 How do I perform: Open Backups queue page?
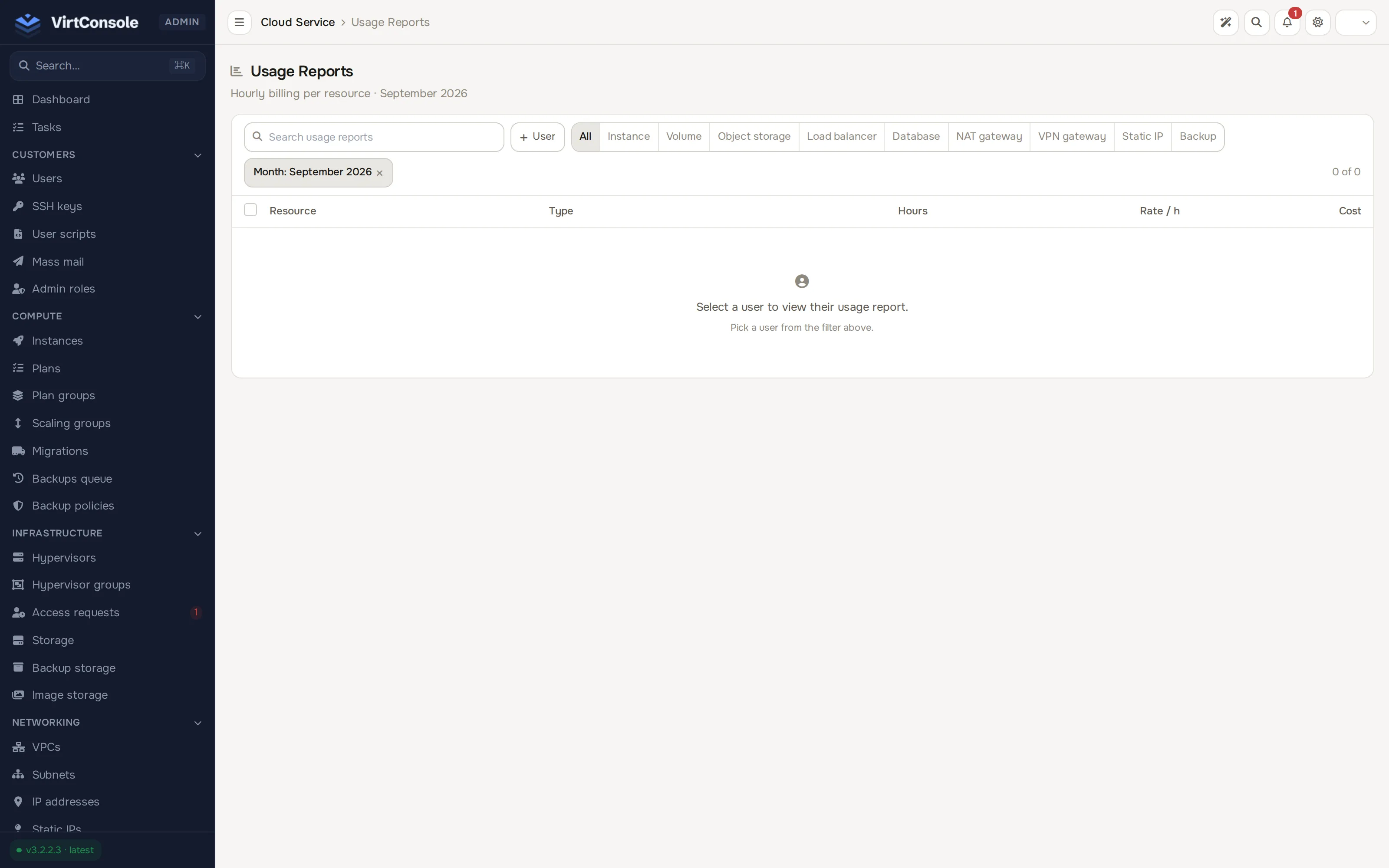coord(107,479)
